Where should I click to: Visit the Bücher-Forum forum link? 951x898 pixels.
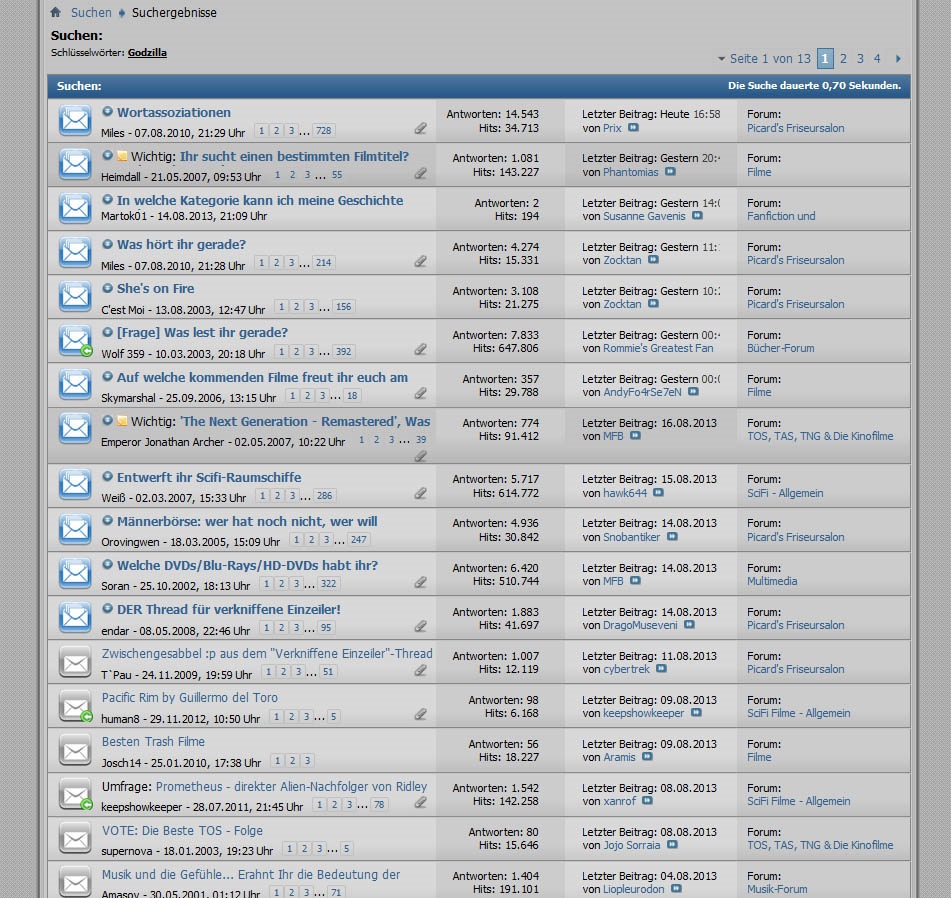(x=780, y=348)
